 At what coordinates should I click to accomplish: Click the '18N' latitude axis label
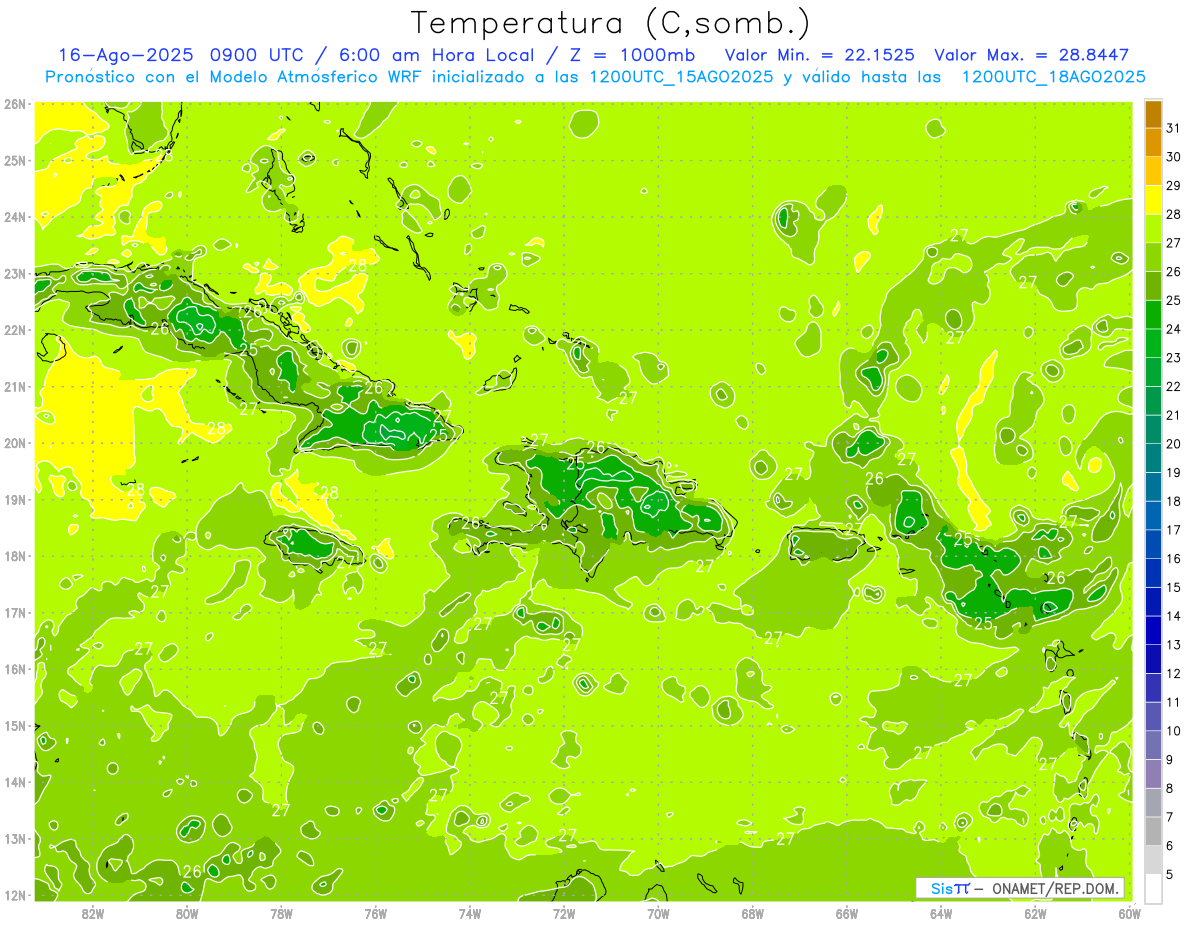(15, 556)
